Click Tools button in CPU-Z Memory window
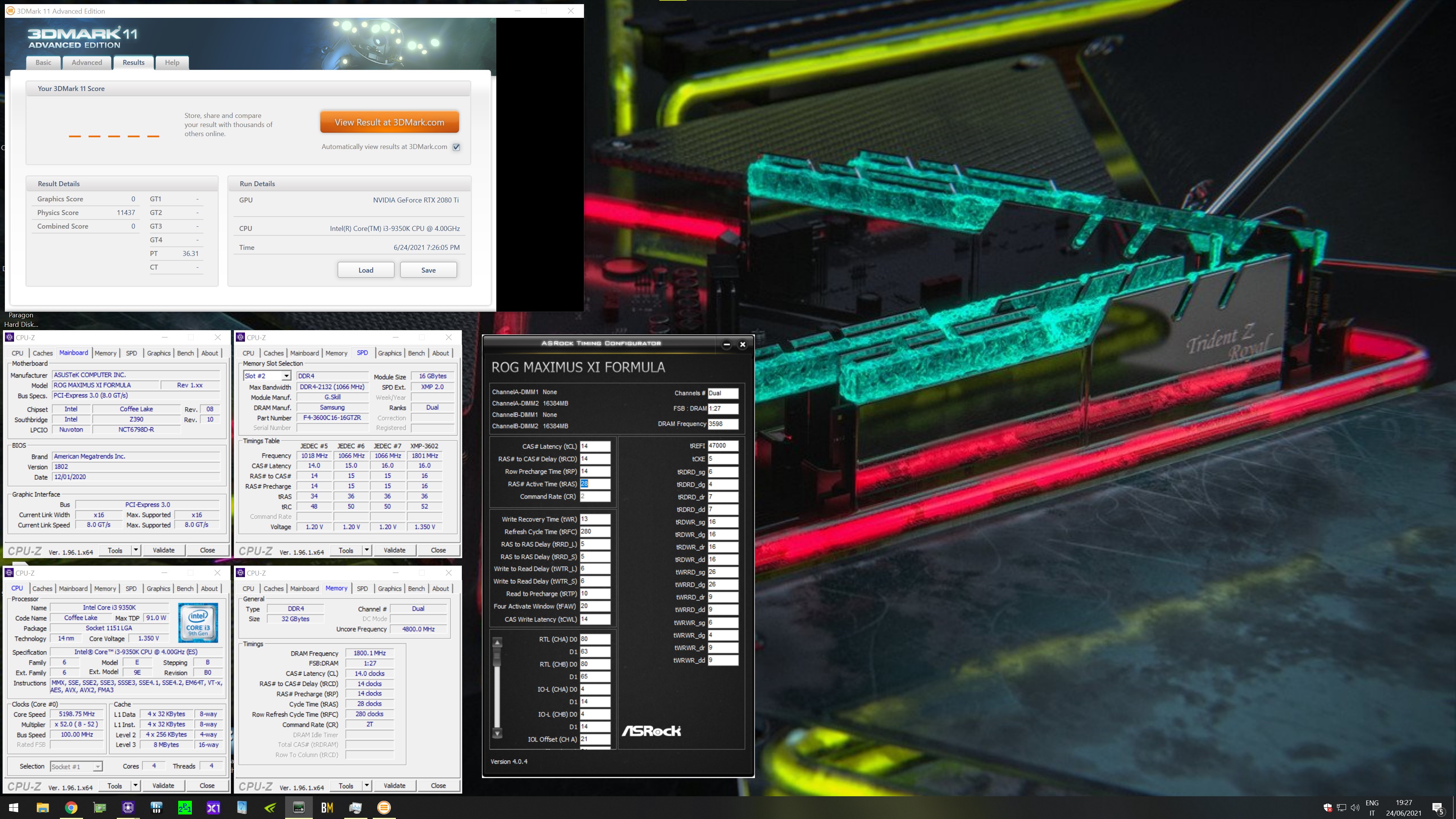The height and width of the screenshot is (819, 1456). [346, 786]
